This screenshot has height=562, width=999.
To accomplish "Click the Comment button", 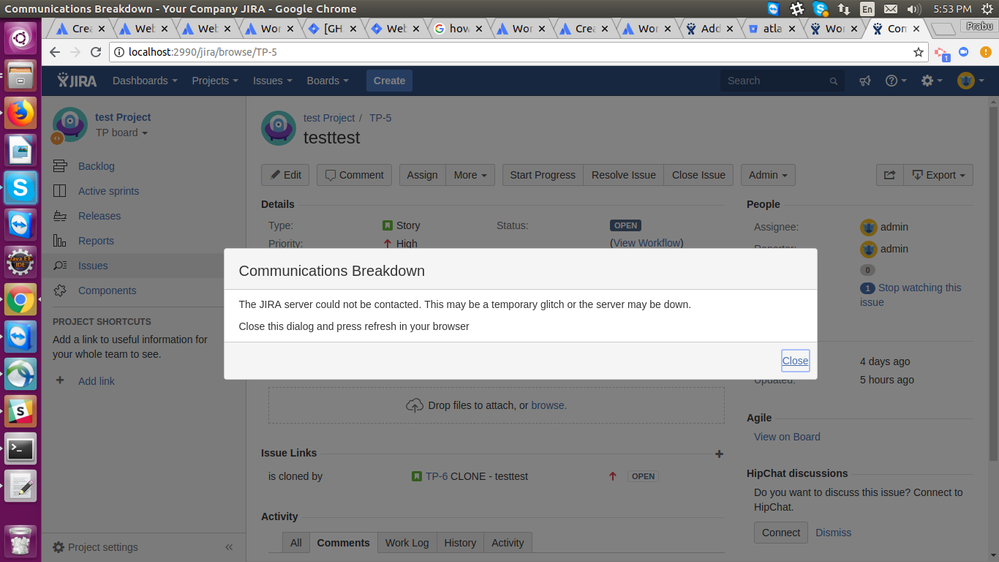I will pyautogui.click(x=354, y=175).
